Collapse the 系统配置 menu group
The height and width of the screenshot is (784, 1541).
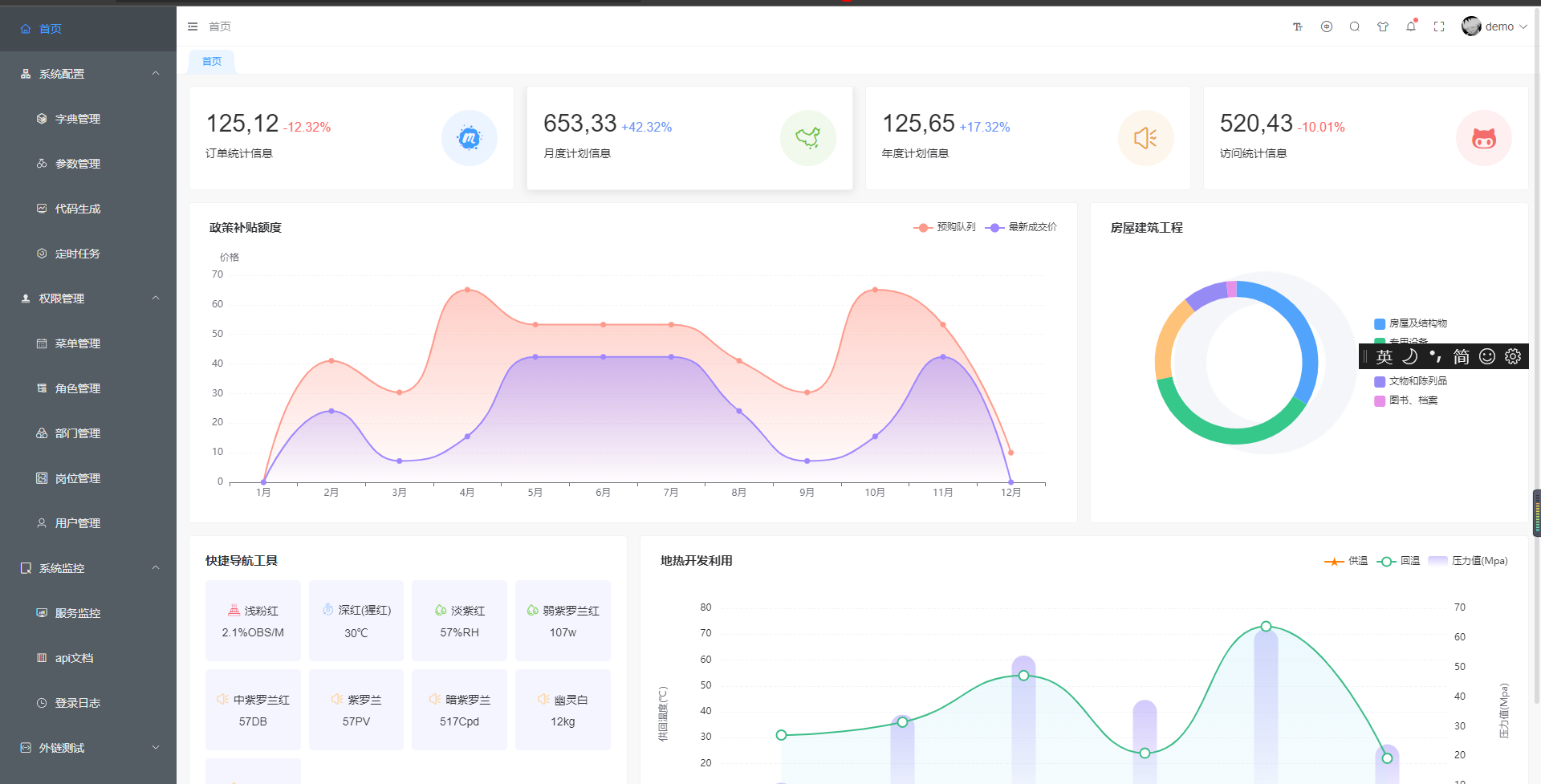pos(88,74)
